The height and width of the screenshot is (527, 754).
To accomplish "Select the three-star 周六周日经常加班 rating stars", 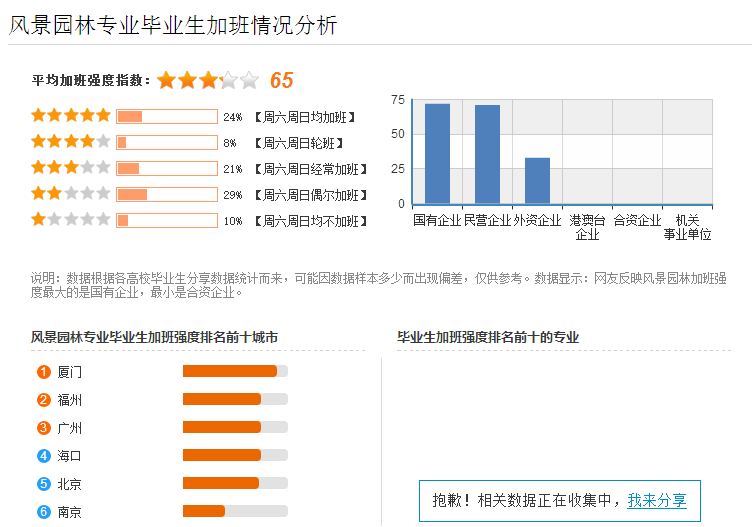I will (71, 168).
